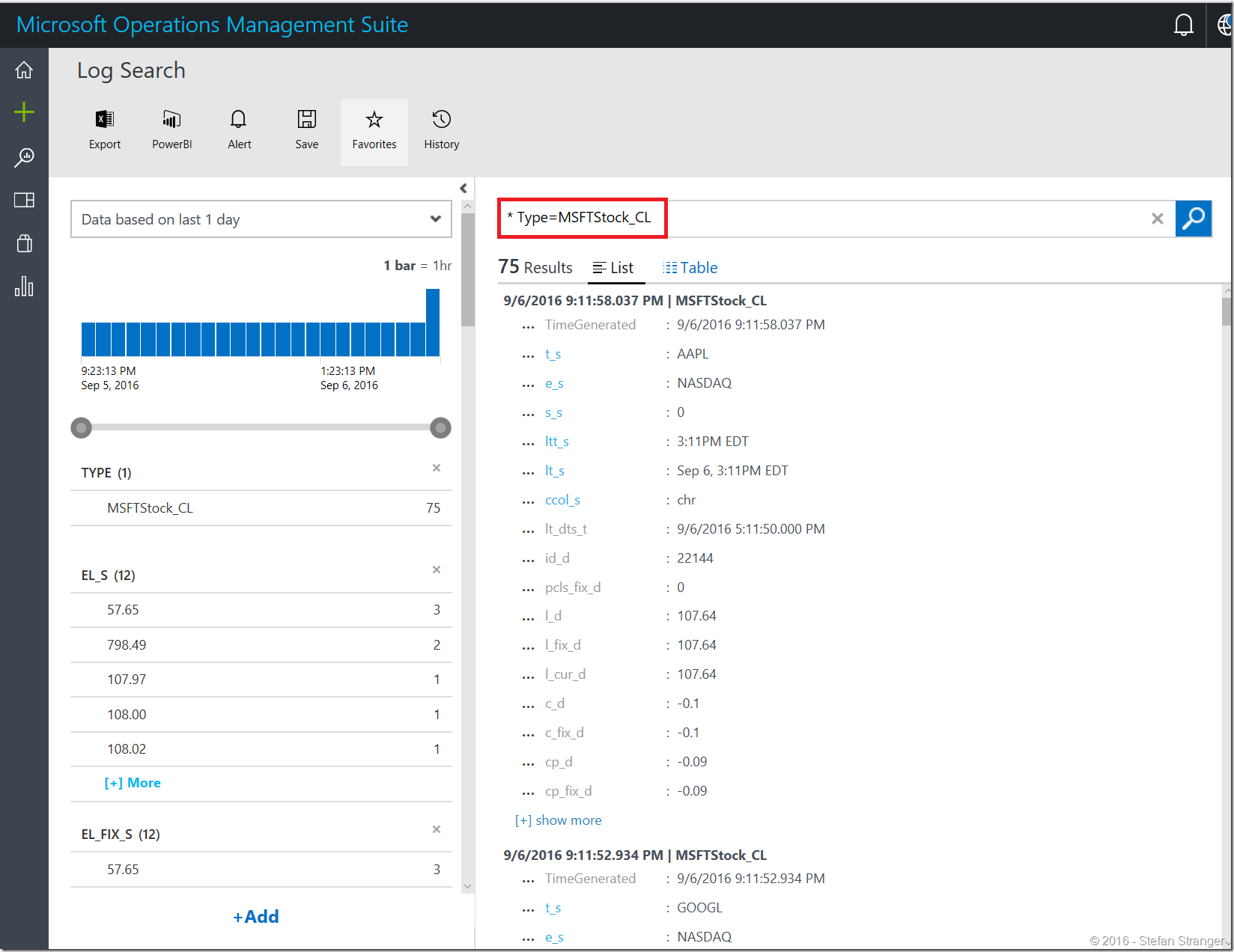Select MSFTStock_CL type filter value
The width and height of the screenshot is (1234, 952).
click(261, 508)
